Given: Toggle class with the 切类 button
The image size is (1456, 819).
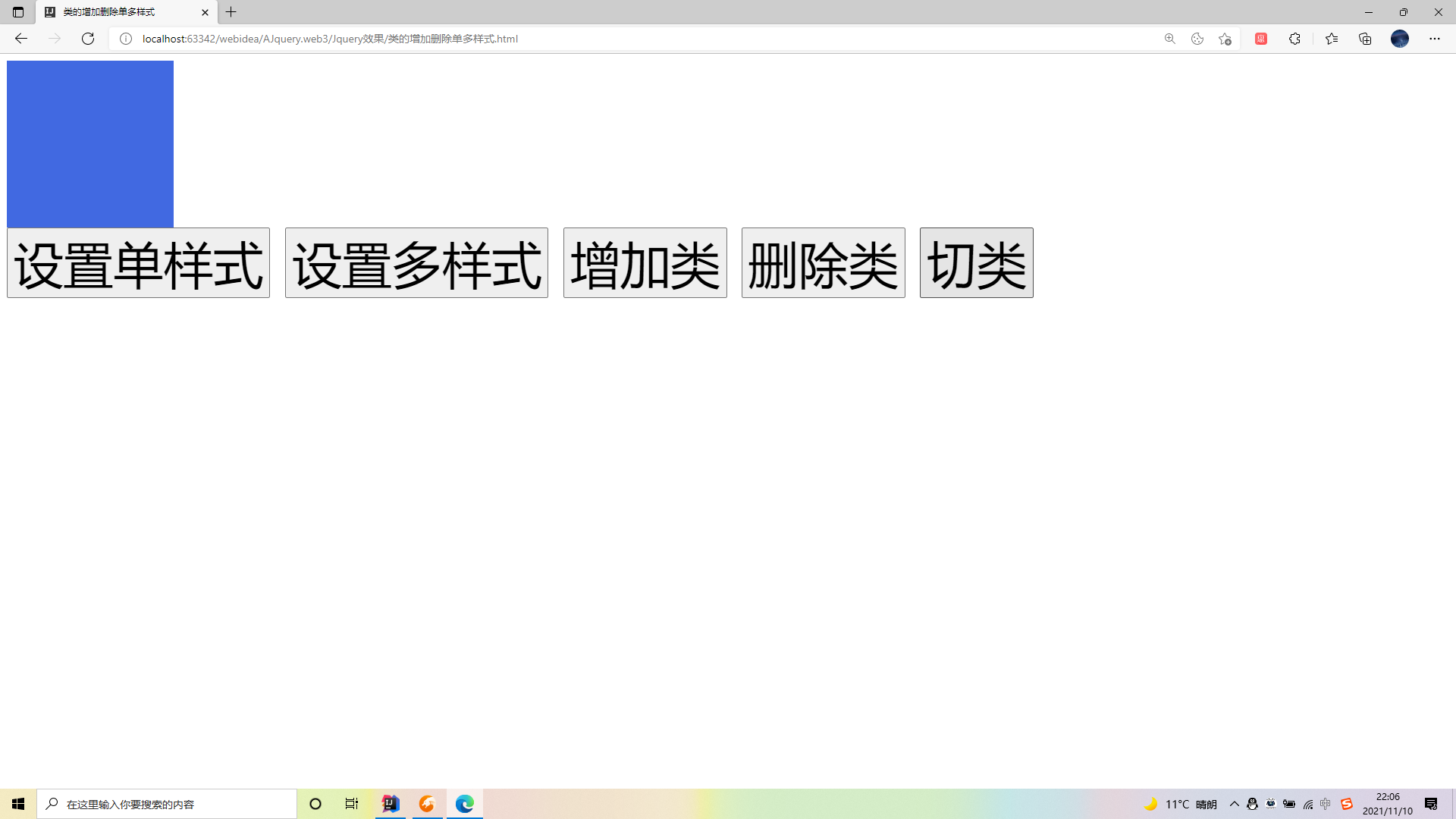Looking at the screenshot, I should tap(976, 263).
